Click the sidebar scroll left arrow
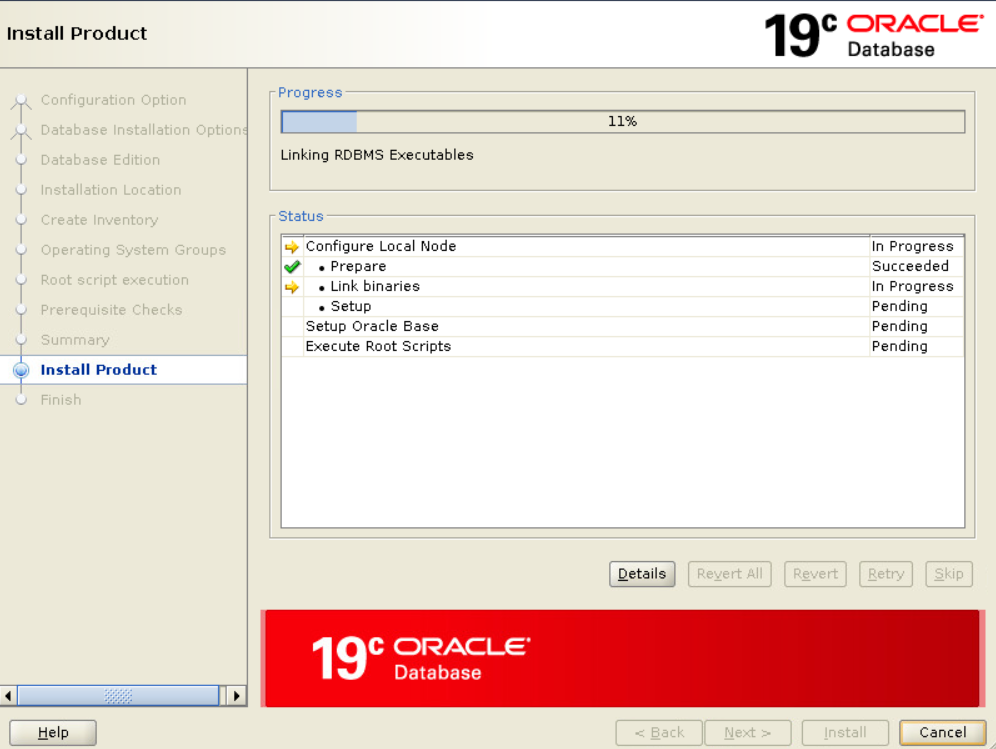This screenshot has width=996, height=749. click(x=8, y=696)
